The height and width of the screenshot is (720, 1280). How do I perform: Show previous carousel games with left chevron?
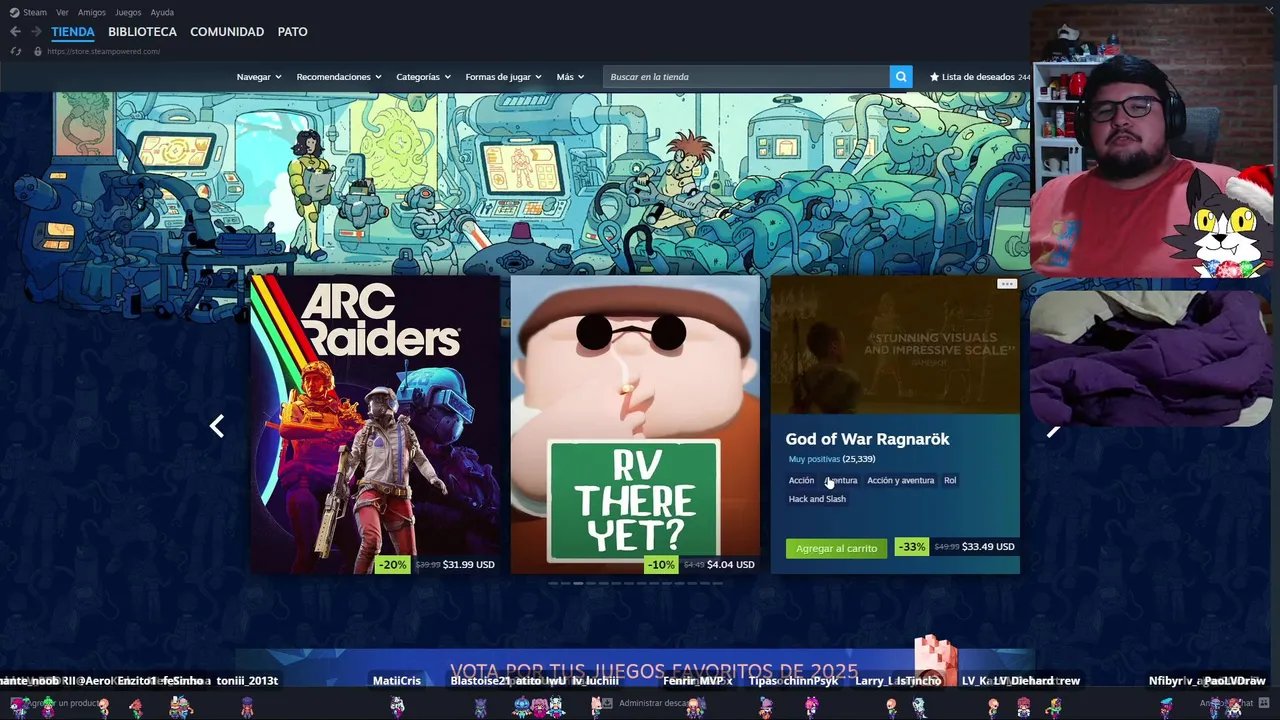(217, 426)
